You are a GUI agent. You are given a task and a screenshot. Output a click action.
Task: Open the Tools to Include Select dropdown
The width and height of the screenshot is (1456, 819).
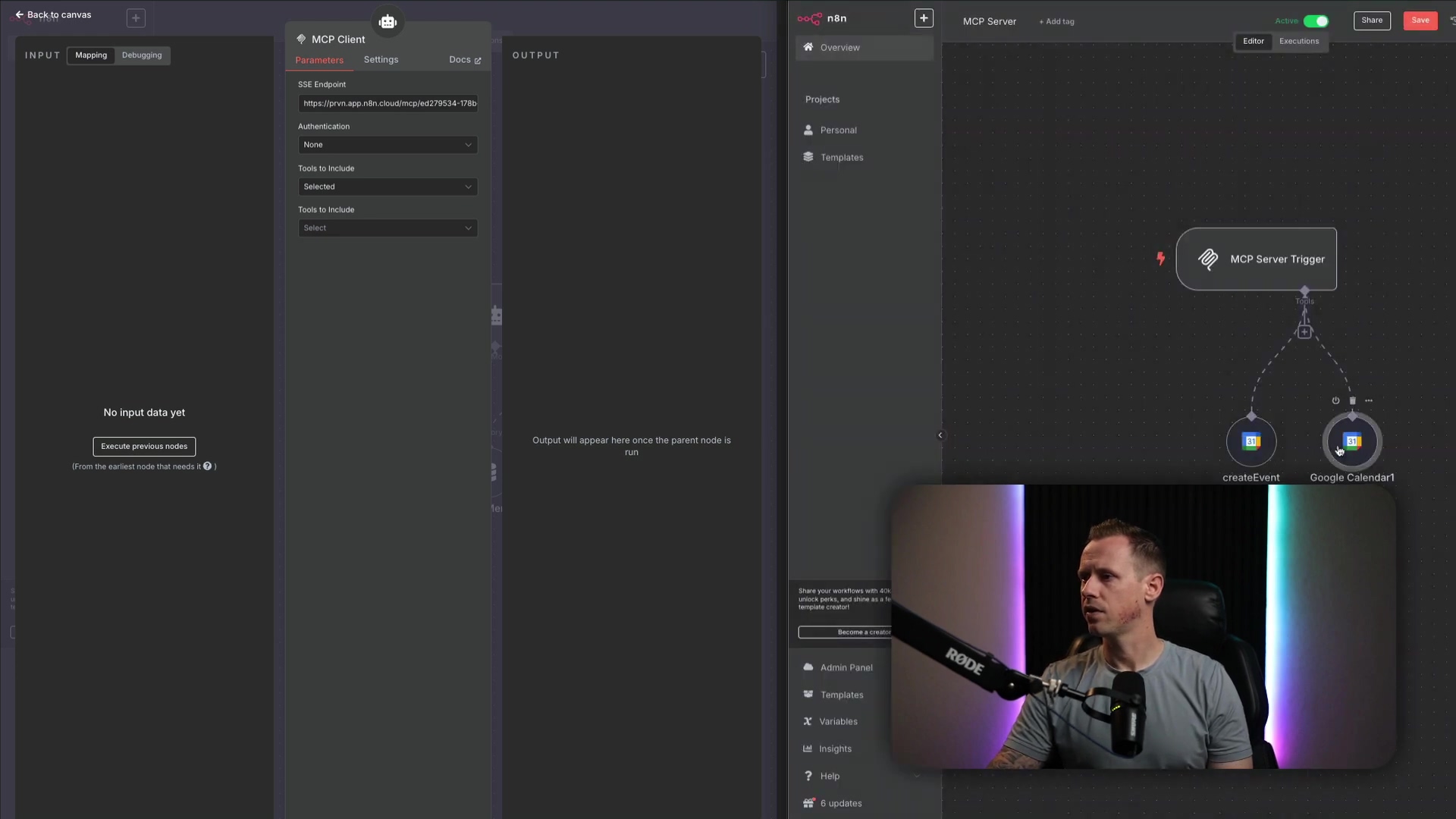tap(388, 228)
